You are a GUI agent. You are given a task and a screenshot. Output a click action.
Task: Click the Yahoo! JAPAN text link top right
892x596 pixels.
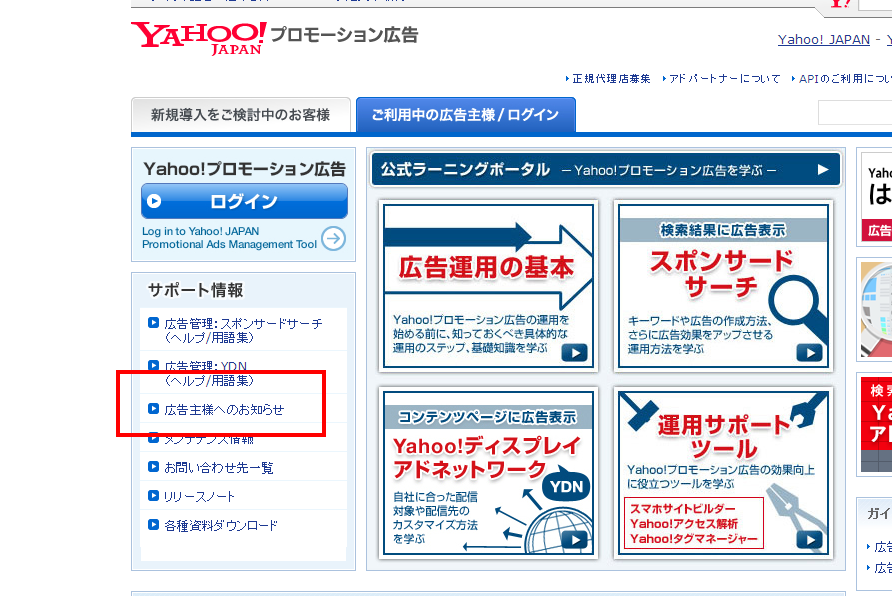click(x=823, y=40)
